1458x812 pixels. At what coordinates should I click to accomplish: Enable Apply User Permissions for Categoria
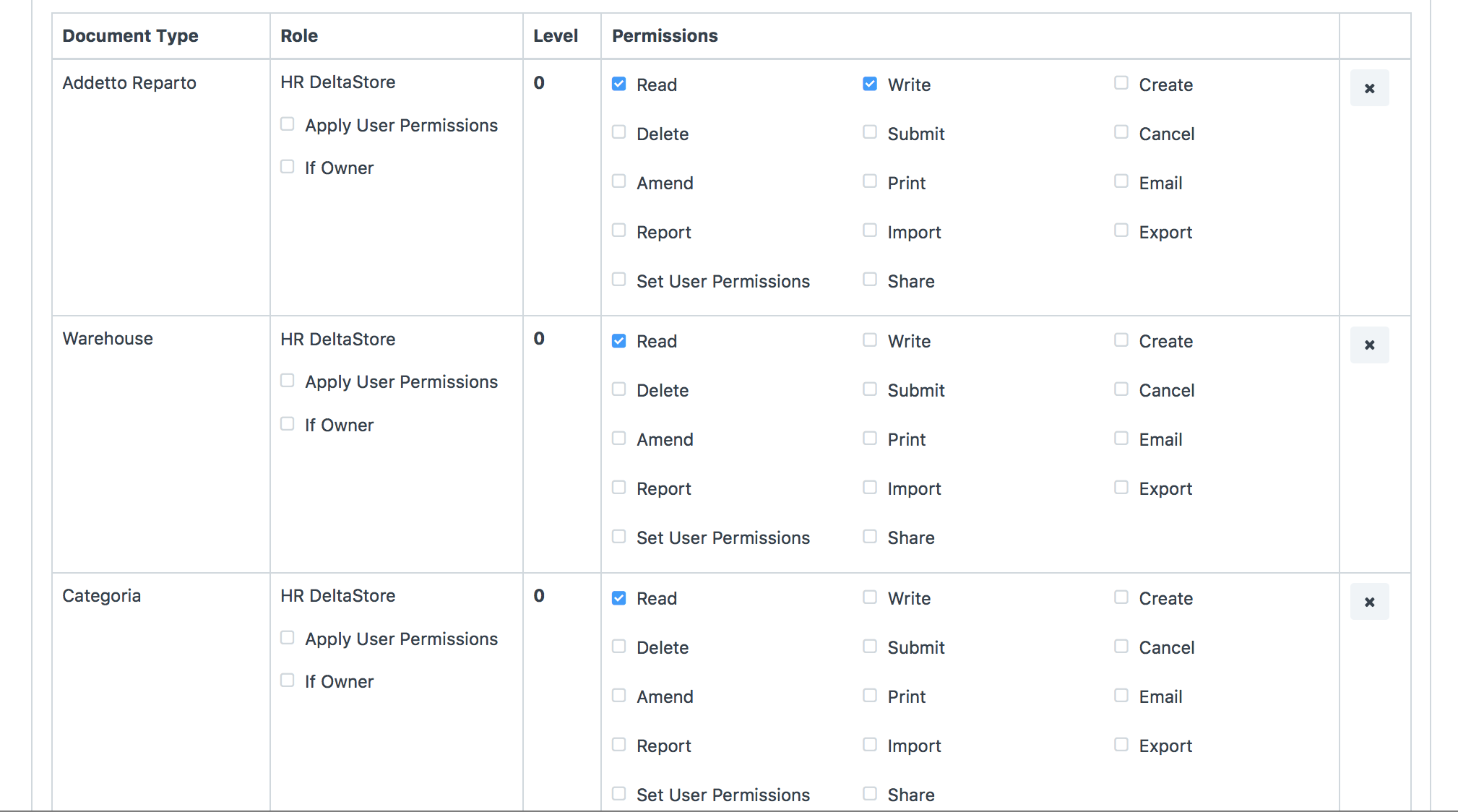click(288, 638)
